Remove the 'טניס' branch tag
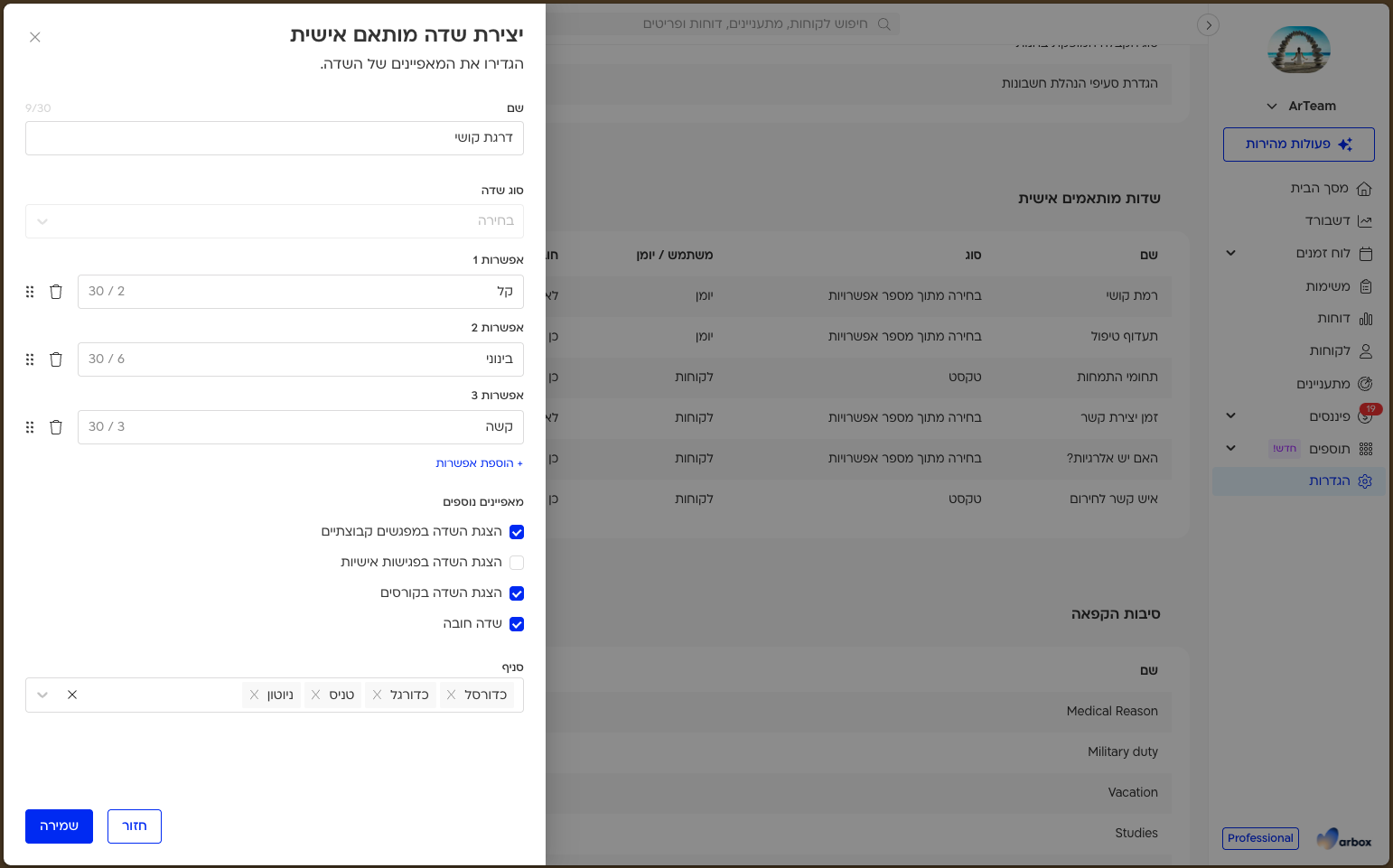 315,695
